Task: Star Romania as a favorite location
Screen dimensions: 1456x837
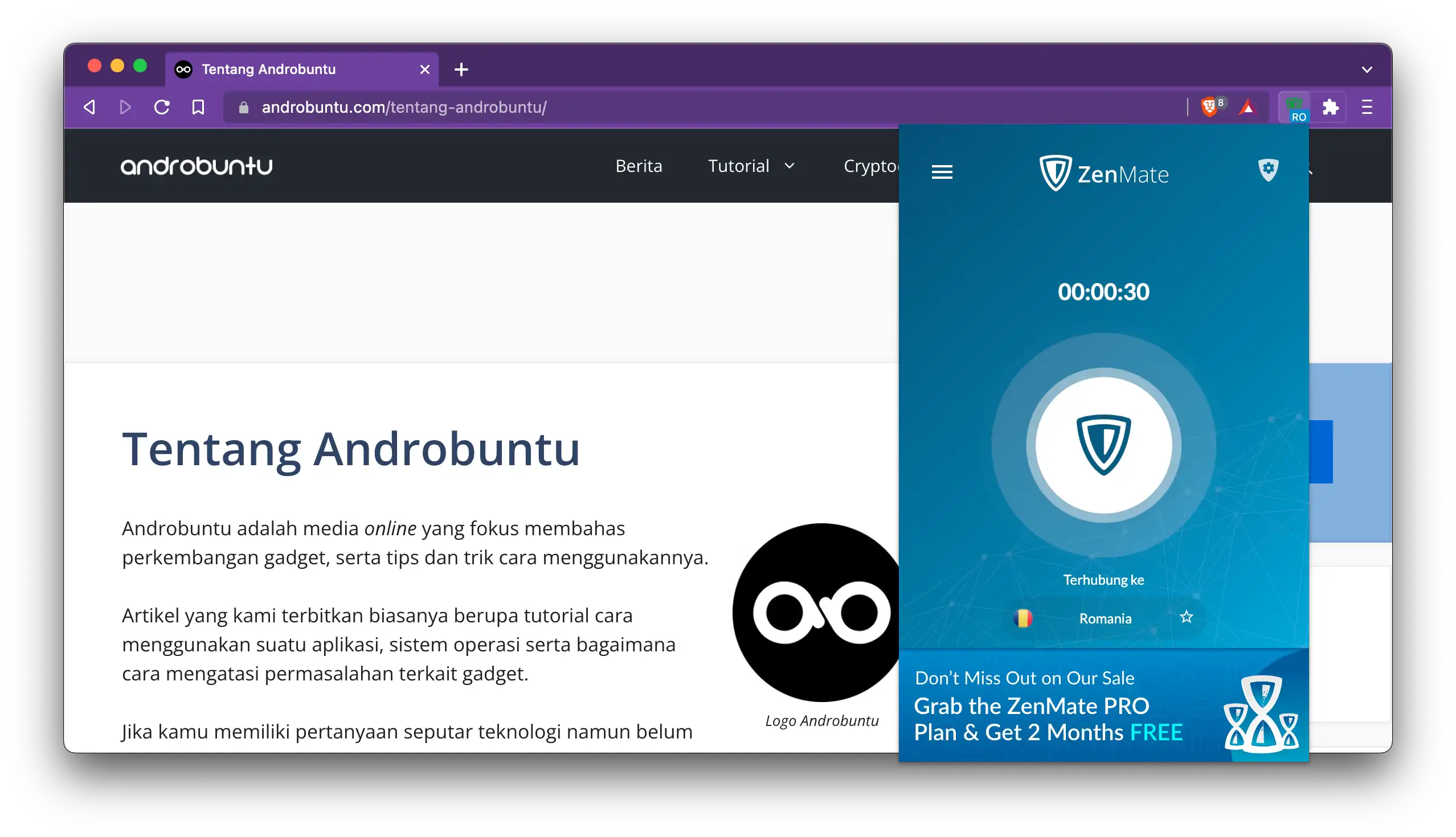Action: pos(1187,617)
